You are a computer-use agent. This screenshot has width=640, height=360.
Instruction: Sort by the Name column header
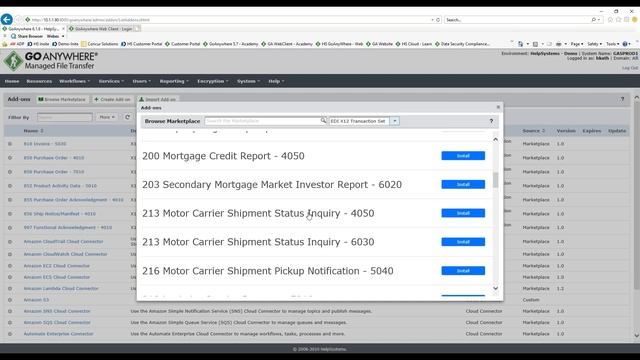point(33,131)
